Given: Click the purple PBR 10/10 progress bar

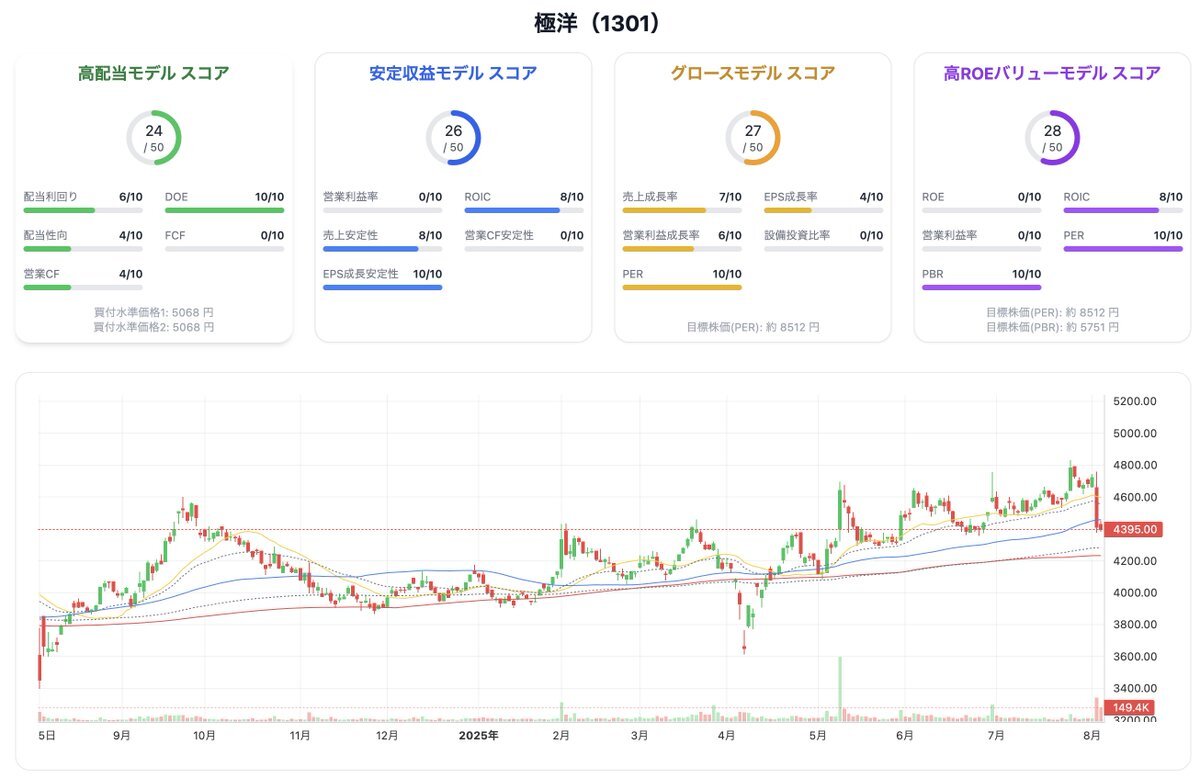Looking at the screenshot, I should 981,287.
